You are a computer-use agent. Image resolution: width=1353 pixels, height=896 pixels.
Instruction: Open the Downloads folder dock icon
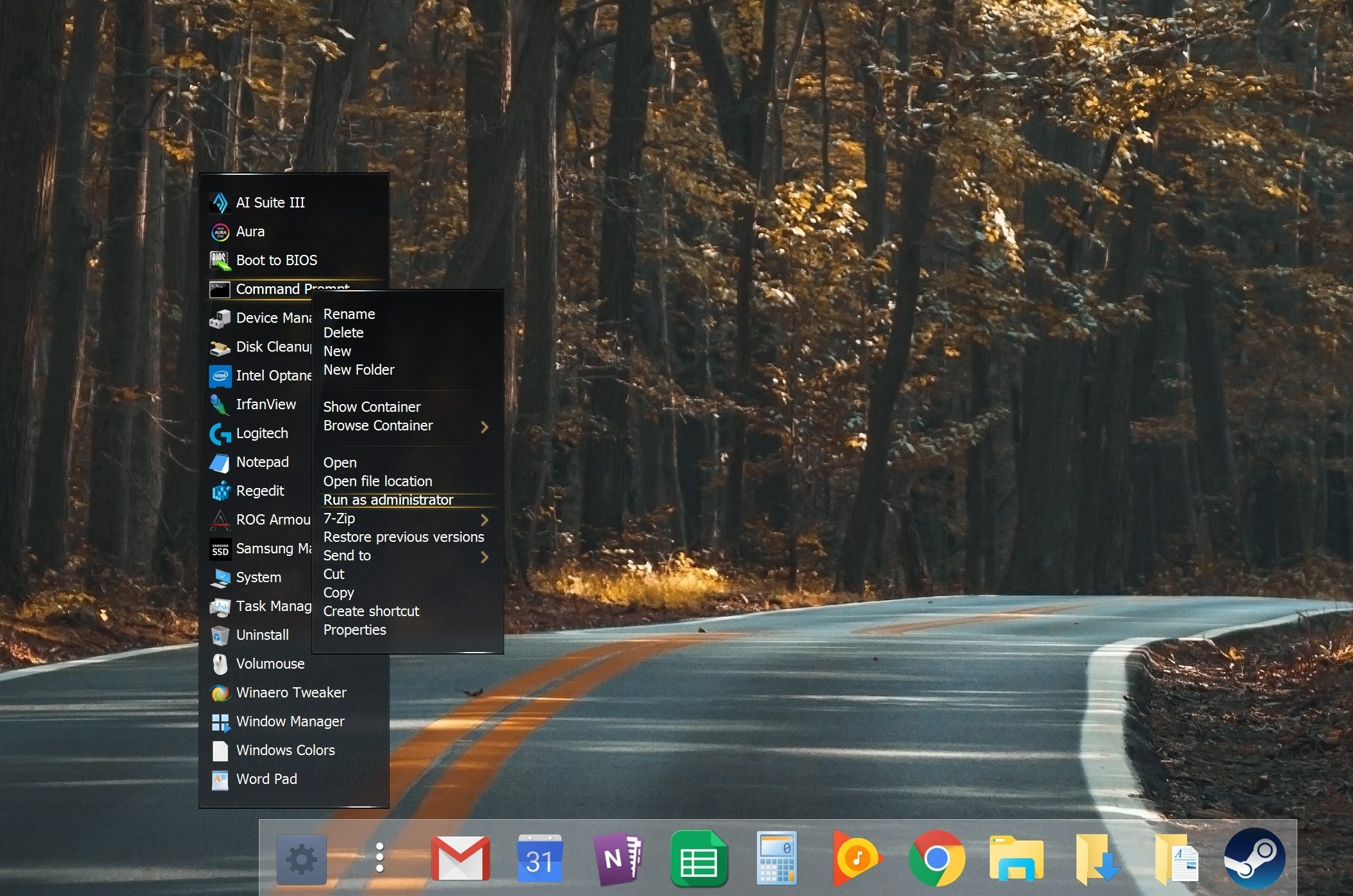click(1097, 858)
